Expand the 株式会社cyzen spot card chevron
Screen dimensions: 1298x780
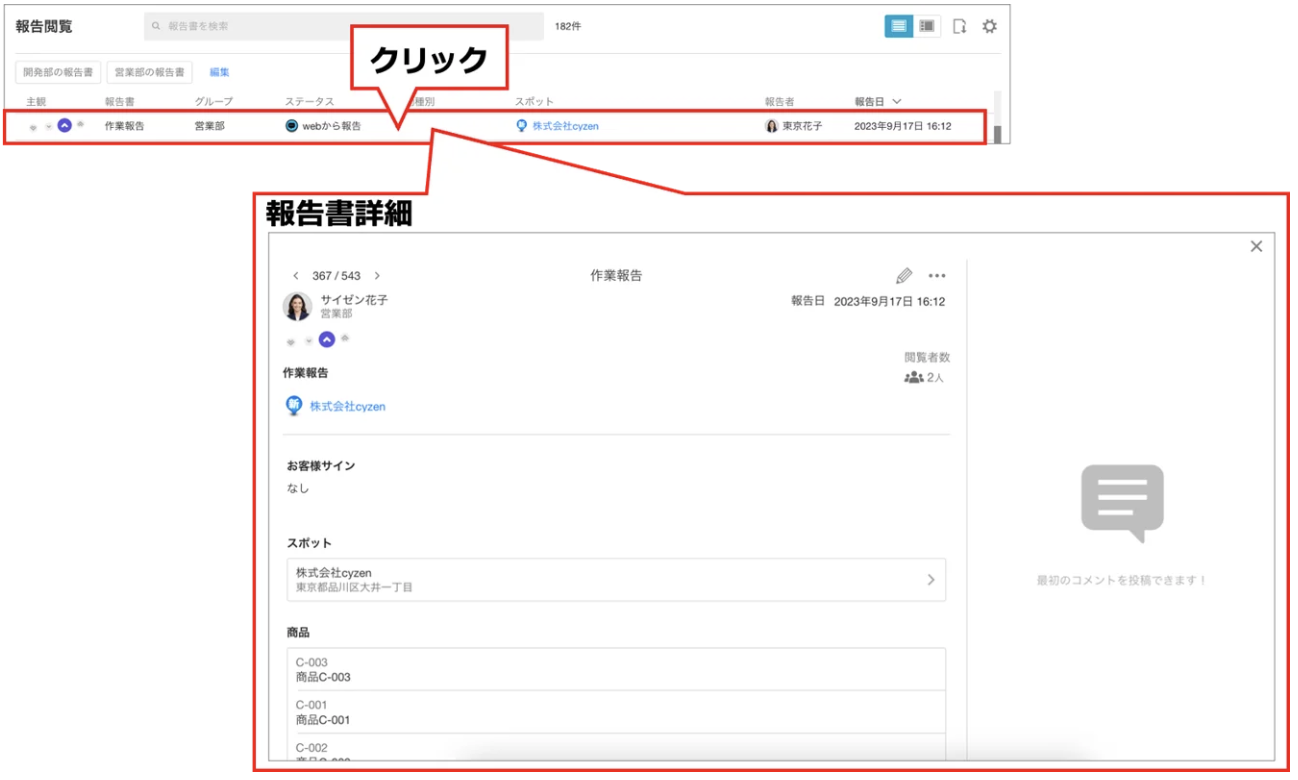click(931, 580)
